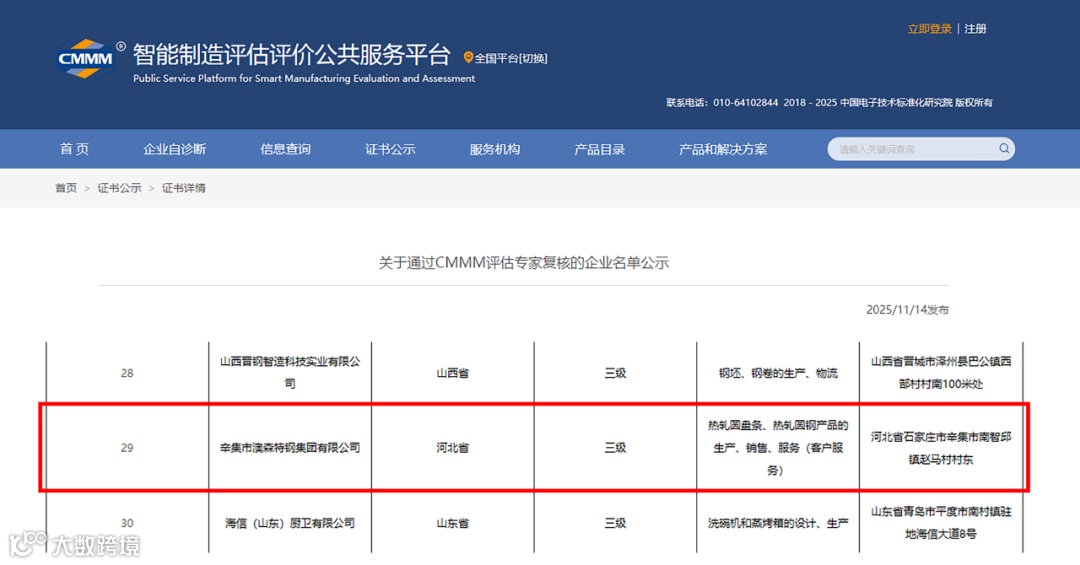The image size is (1080, 565).
Task: Select 钢坯、钢卷的生产、物流 cell
Action: (778, 373)
